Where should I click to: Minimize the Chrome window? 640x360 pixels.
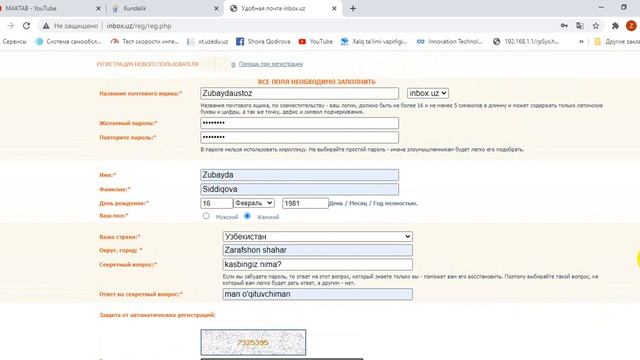601,7
